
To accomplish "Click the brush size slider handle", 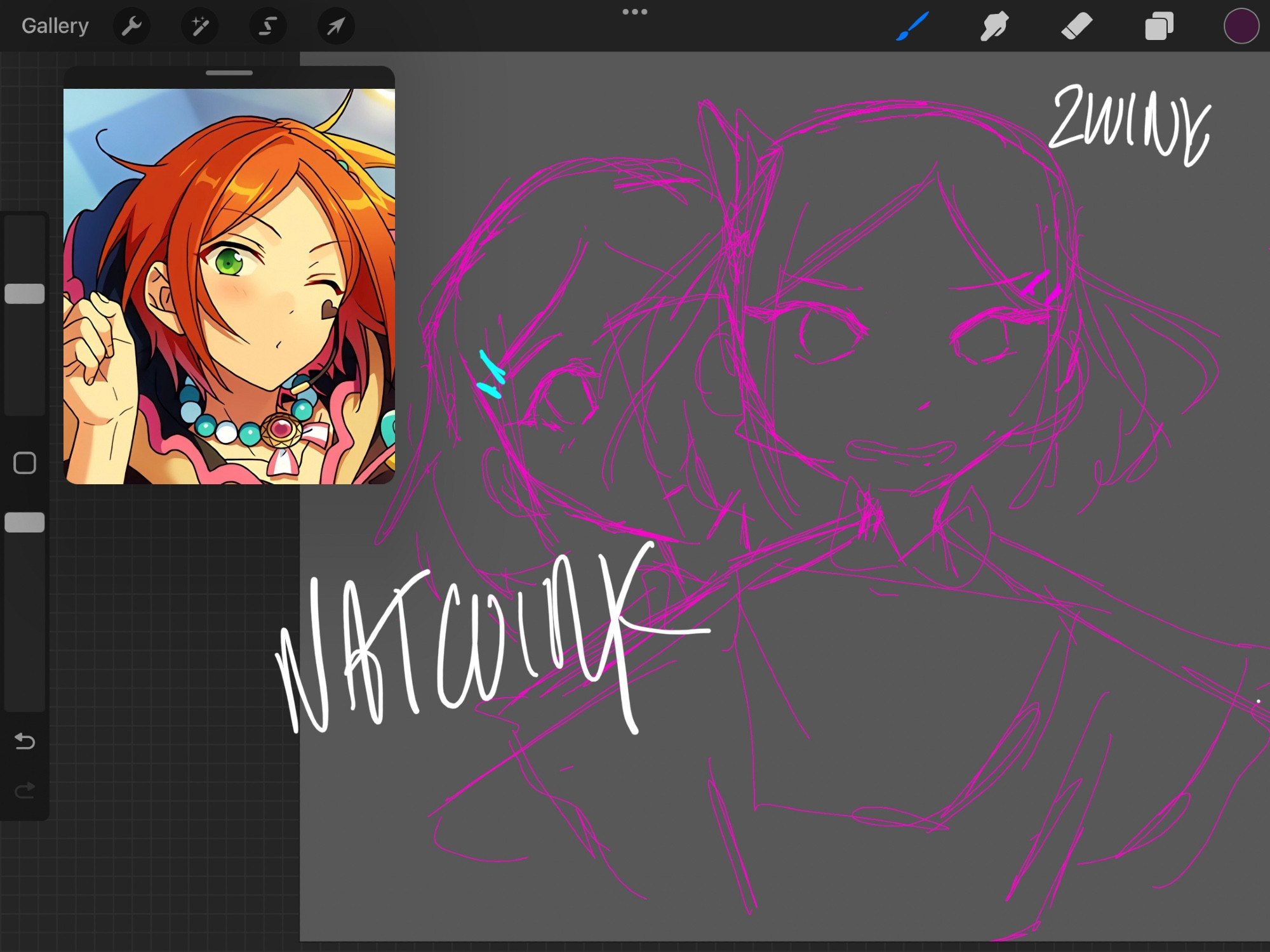I will (25, 294).
